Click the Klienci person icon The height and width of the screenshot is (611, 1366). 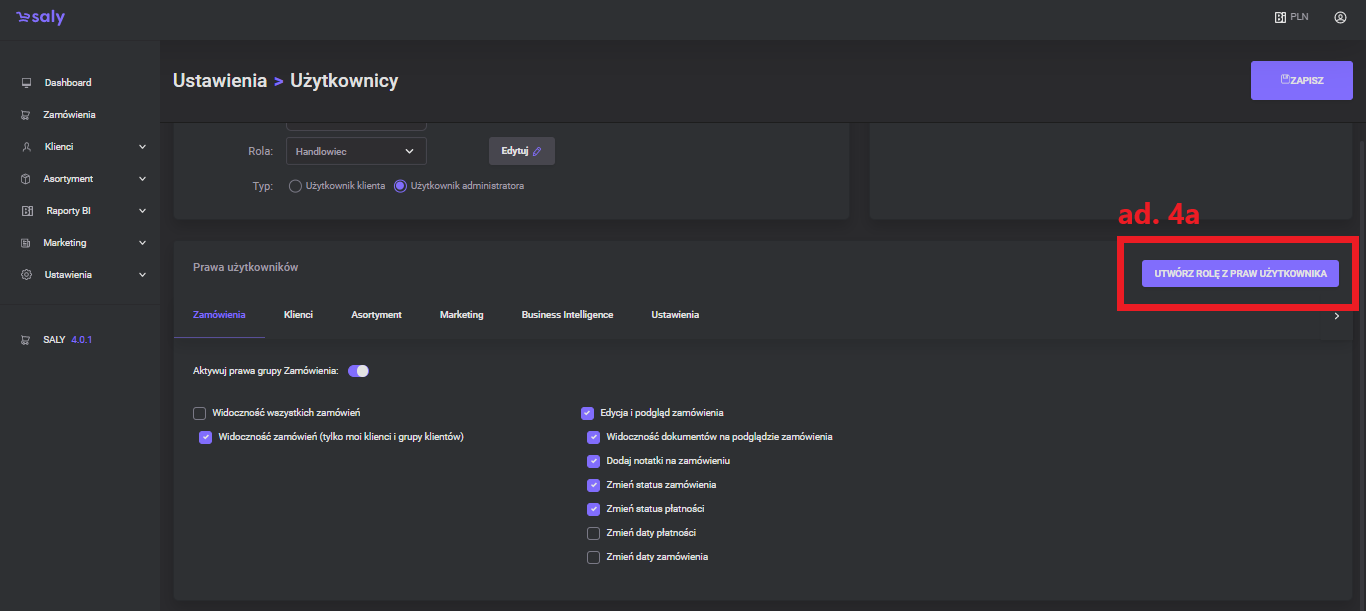[27, 147]
